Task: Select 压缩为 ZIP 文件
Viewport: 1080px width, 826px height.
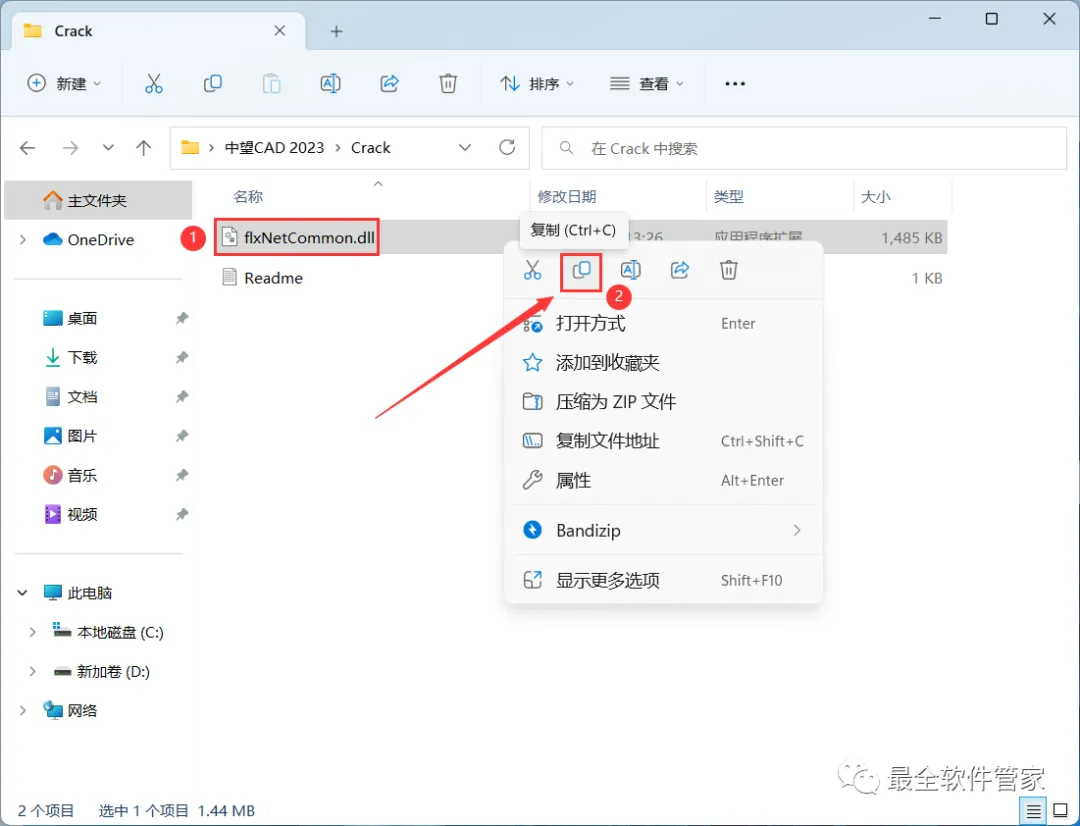Action: (x=664, y=402)
